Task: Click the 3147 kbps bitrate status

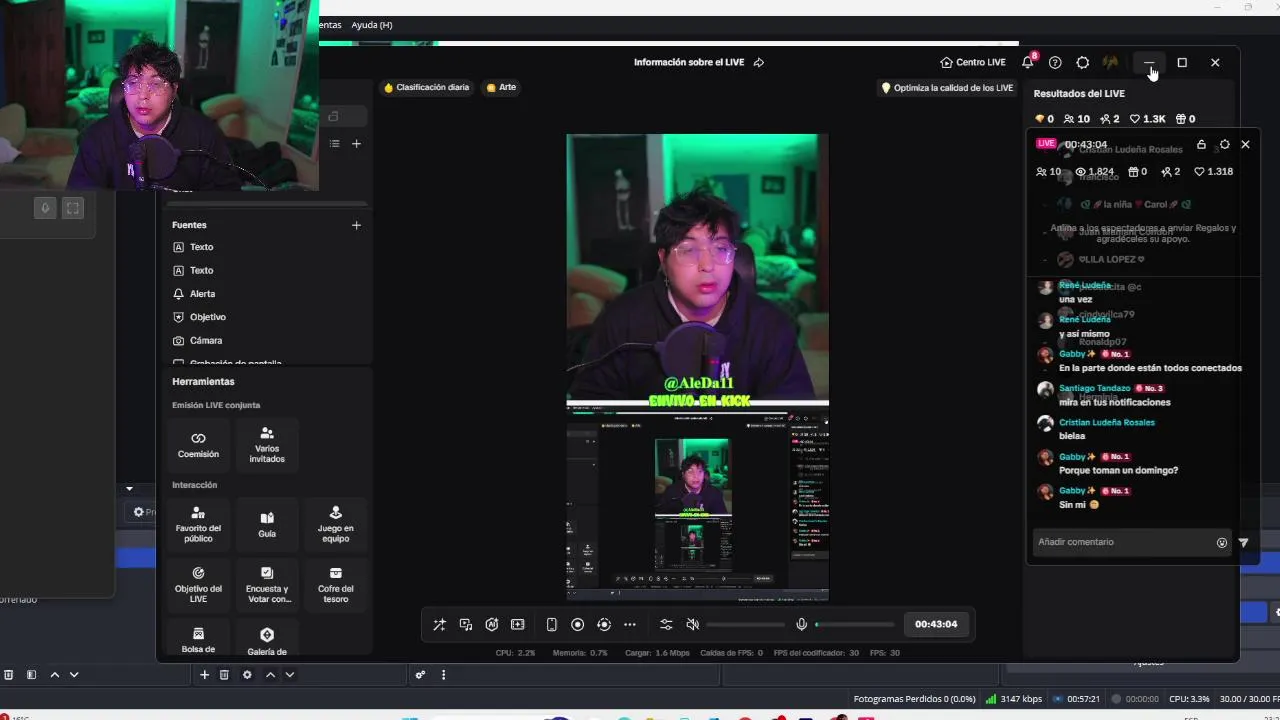Action: 1013,699
